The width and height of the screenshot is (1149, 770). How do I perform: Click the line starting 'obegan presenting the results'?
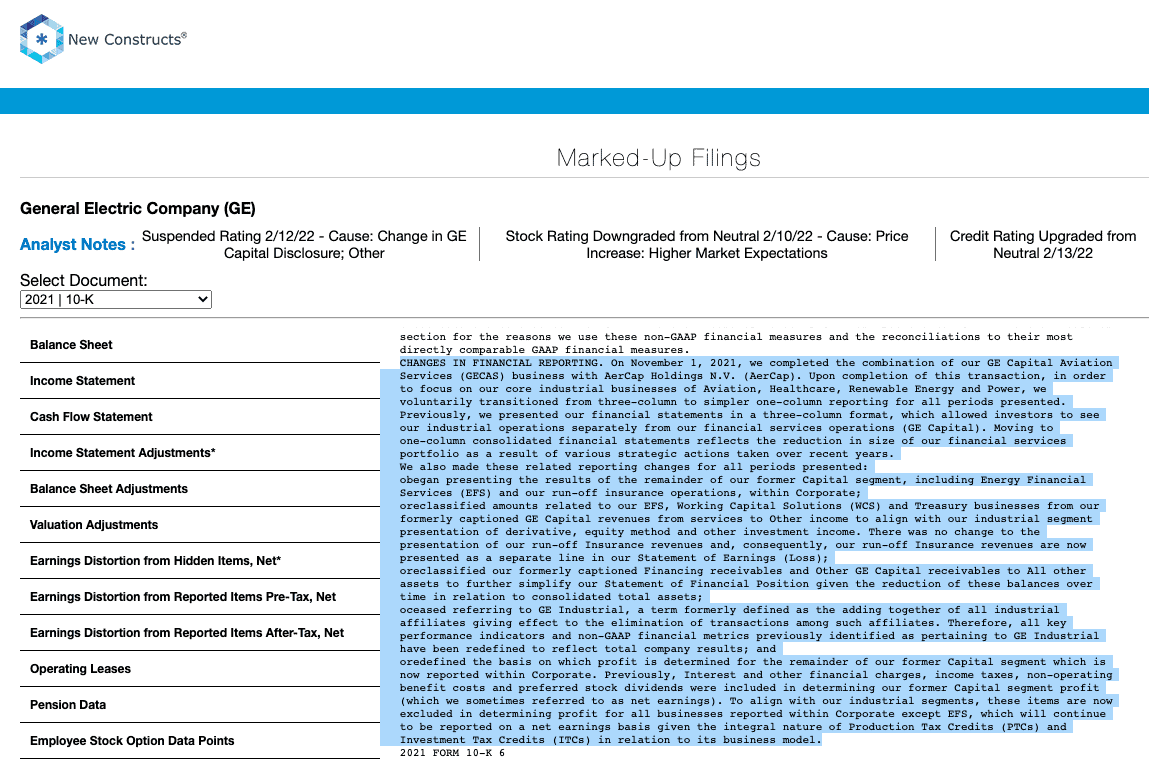[742, 480]
